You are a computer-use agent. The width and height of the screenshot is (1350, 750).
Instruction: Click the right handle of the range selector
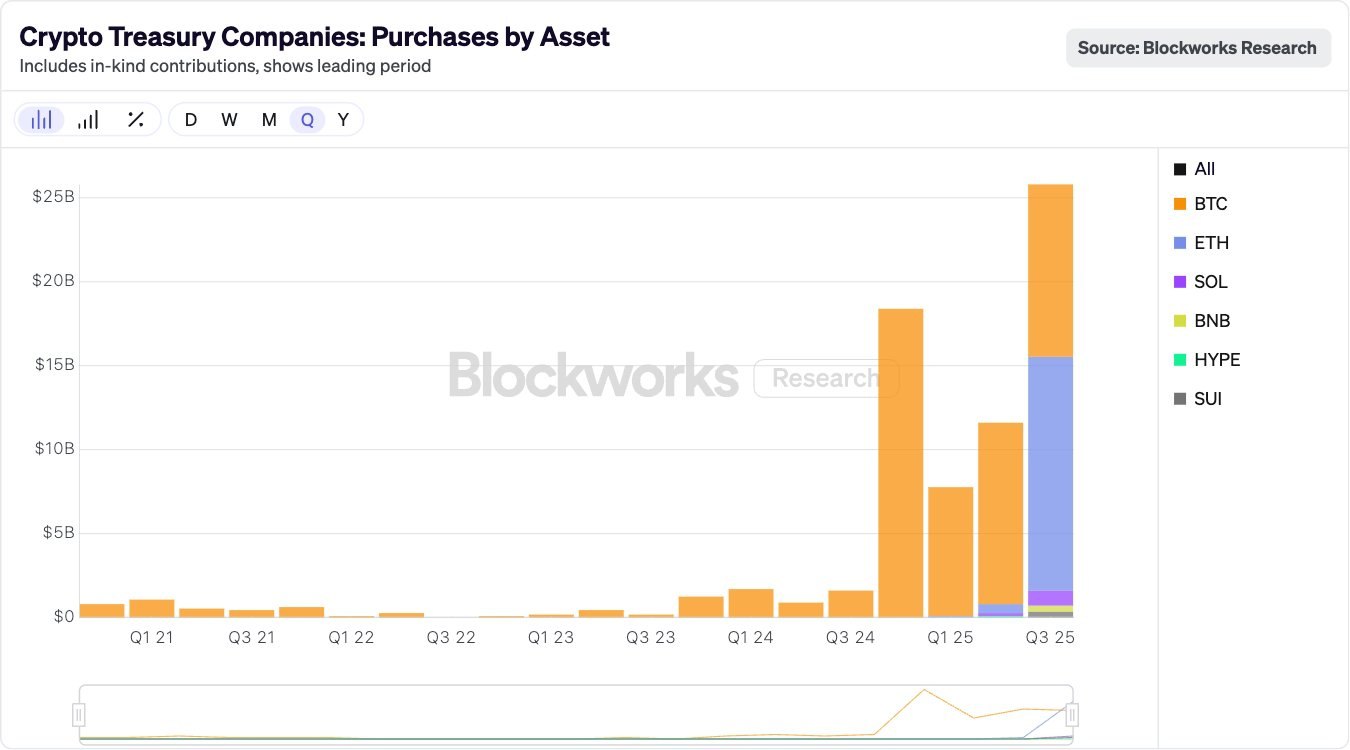coord(1072,714)
